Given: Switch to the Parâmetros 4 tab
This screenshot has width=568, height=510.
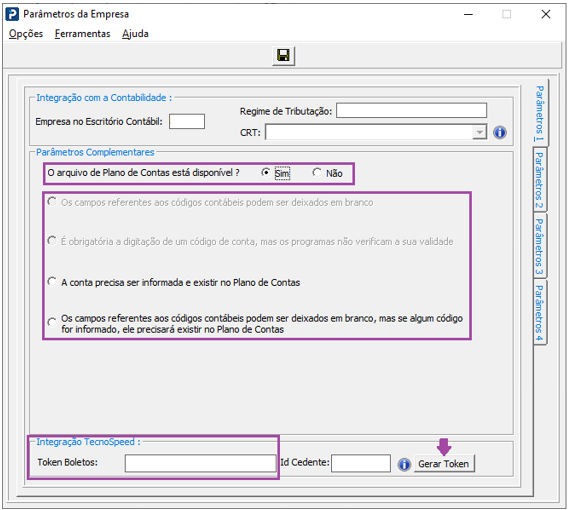Looking at the screenshot, I should click(x=540, y=313).
